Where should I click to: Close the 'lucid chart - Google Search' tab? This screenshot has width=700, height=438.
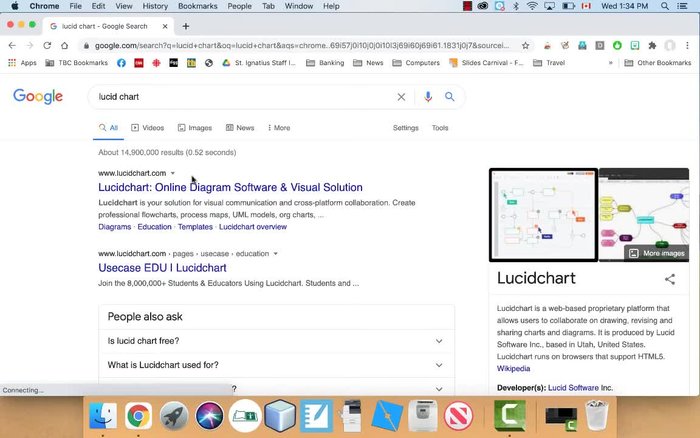(x=165, y=26)
